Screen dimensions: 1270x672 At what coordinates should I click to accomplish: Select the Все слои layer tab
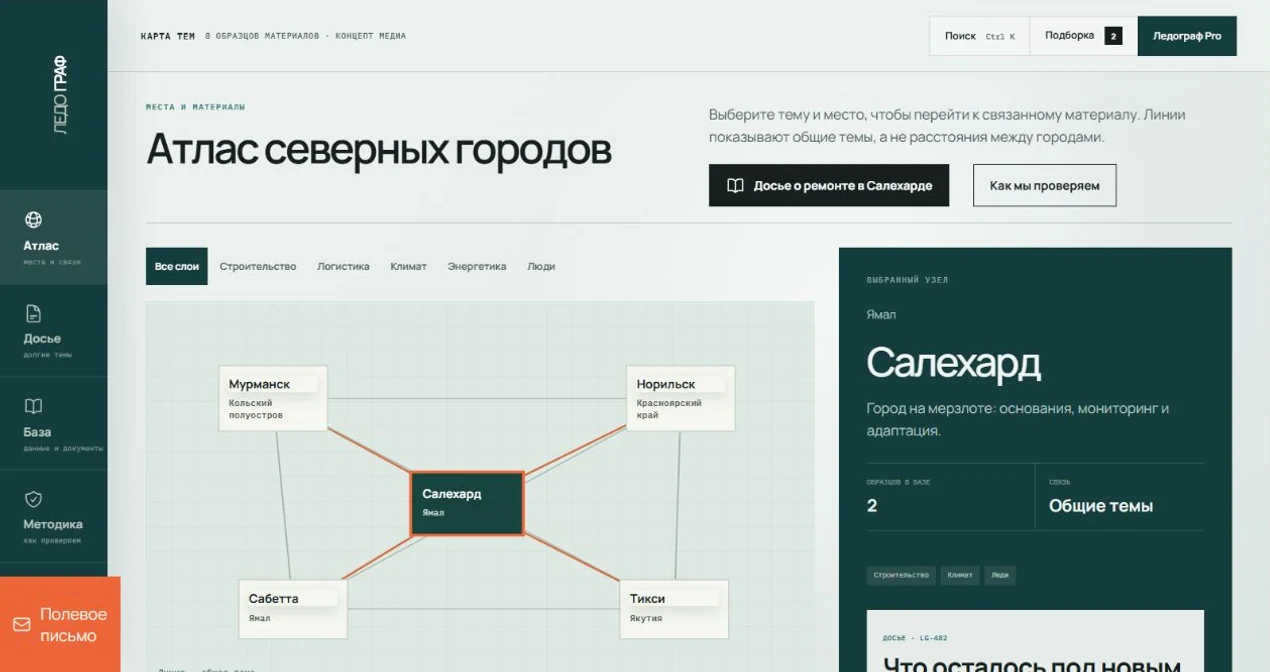coord(177,266)
